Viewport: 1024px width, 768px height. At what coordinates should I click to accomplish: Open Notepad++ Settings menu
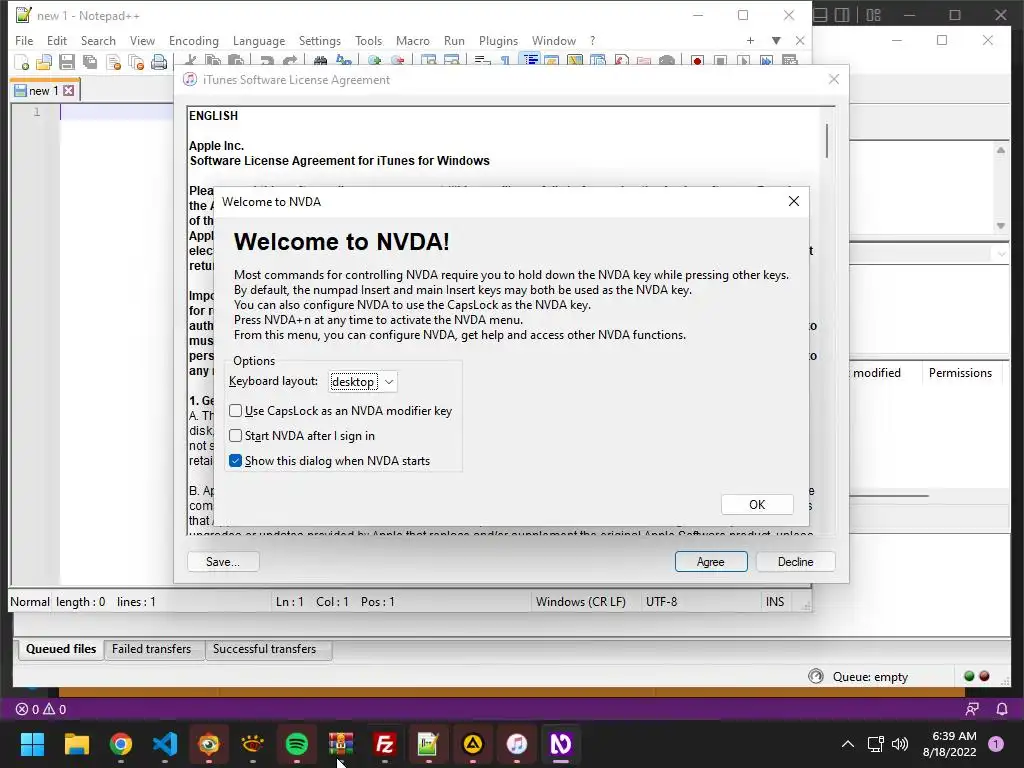[x=319, y=40]
